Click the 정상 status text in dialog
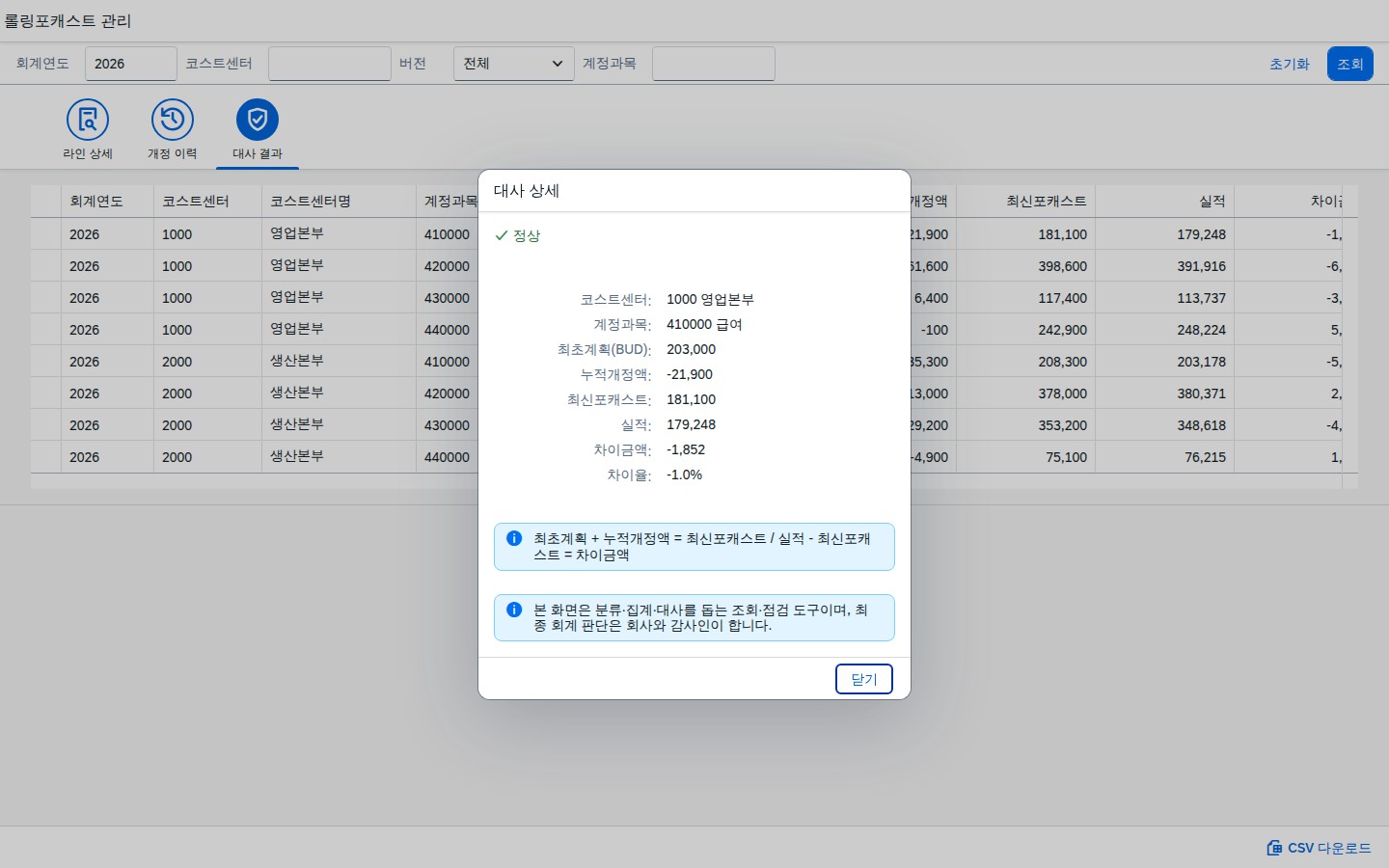Image resolution: width=1389 pixels, height=868 pixels. click(527, 235)
